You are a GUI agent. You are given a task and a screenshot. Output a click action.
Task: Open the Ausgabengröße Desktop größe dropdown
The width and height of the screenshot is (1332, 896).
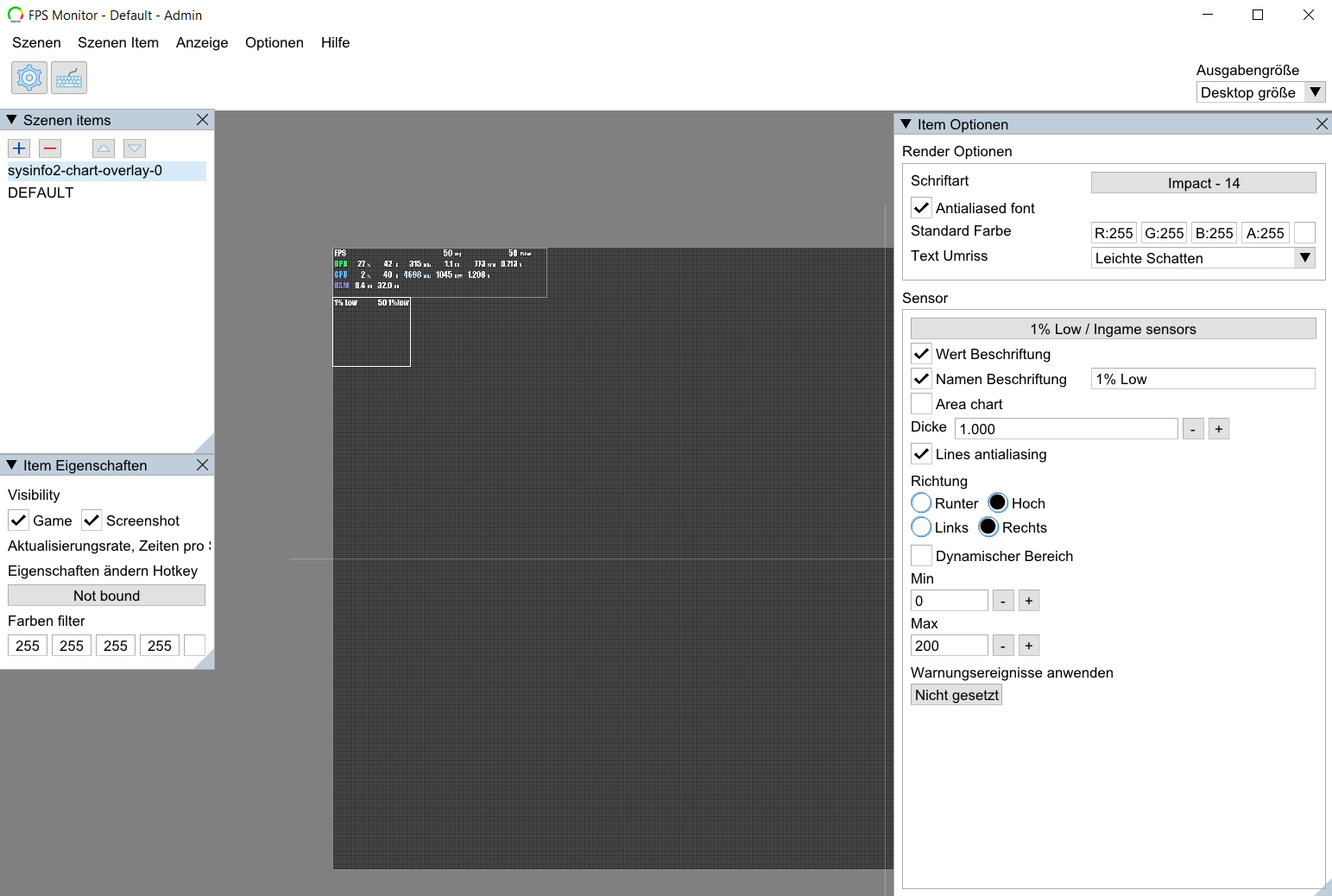[x=1260, y=92]
